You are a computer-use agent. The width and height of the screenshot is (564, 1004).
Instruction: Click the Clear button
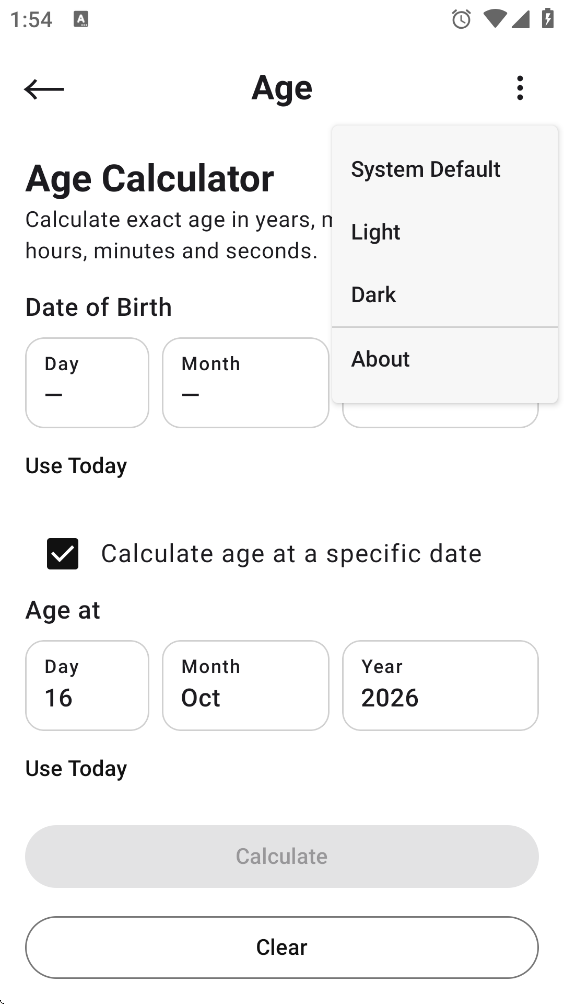pyautogui.click(x=282, y=948)
